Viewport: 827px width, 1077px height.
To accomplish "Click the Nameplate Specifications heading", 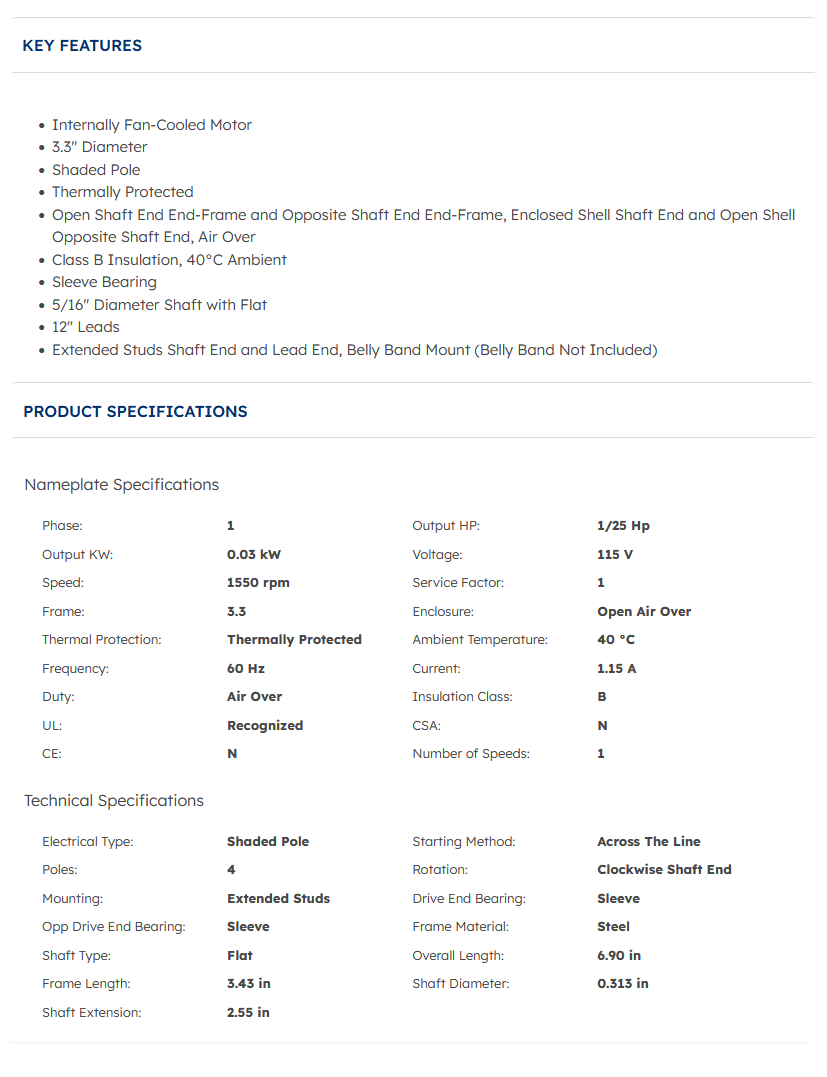I will tap(121, 485).
